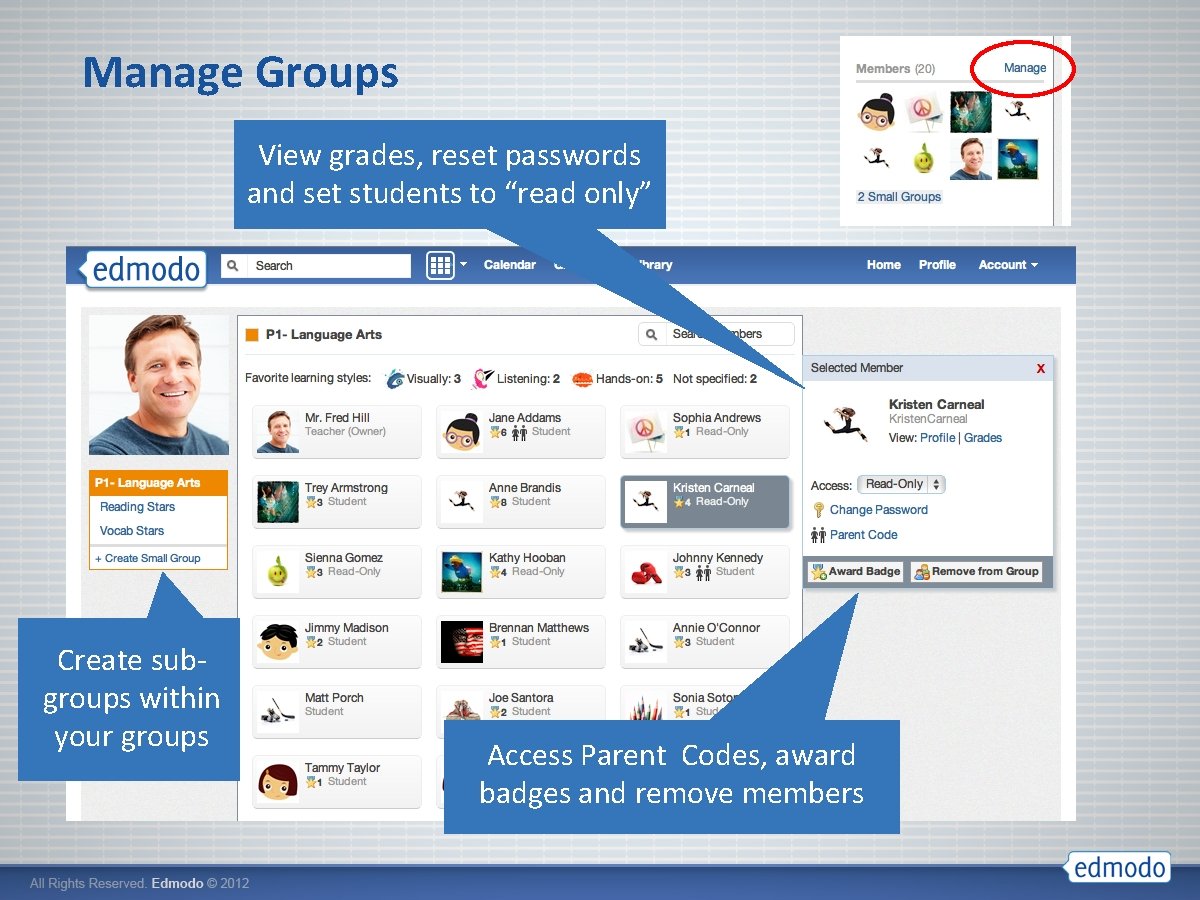Click Anne Brandis' jumping figure avatar

pos(462,502)
